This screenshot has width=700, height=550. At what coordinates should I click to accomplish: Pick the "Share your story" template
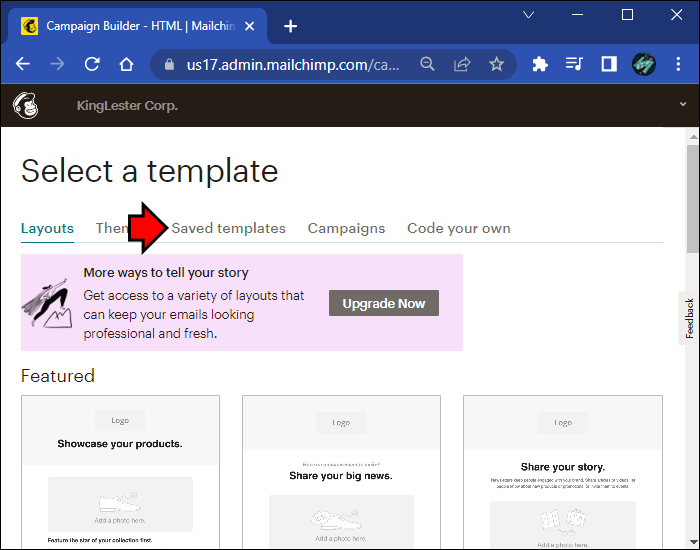click(562, 471)
